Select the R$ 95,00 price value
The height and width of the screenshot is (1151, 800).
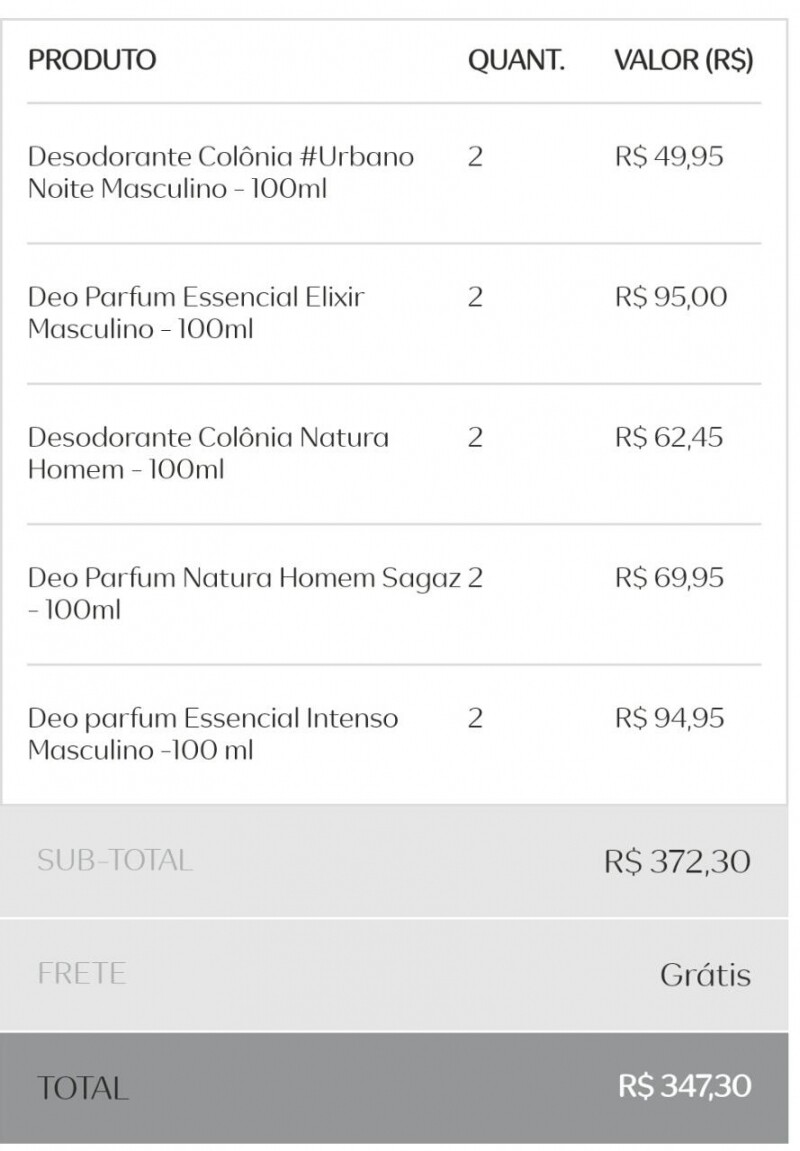pos(671,297)
